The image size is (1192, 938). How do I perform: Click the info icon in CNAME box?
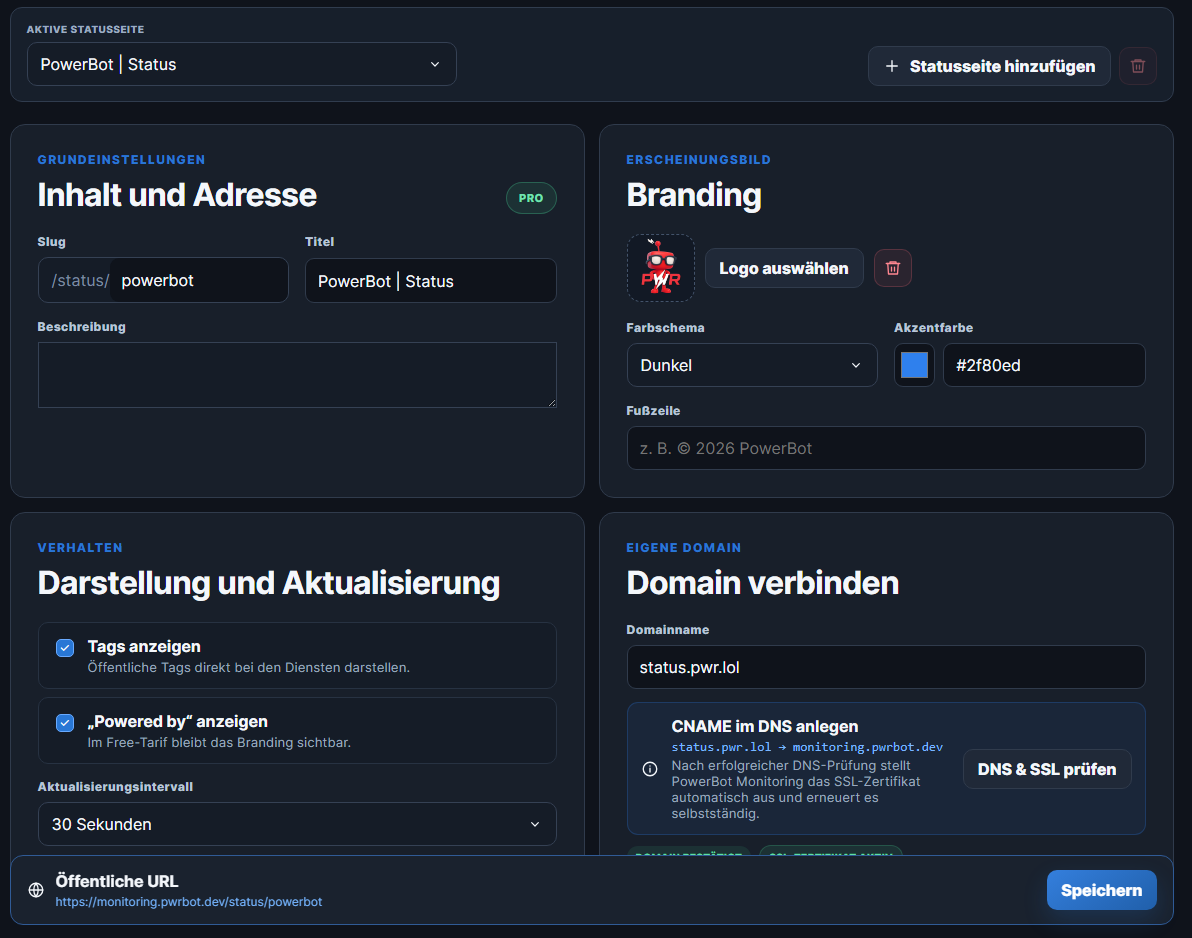pos(650,769)
